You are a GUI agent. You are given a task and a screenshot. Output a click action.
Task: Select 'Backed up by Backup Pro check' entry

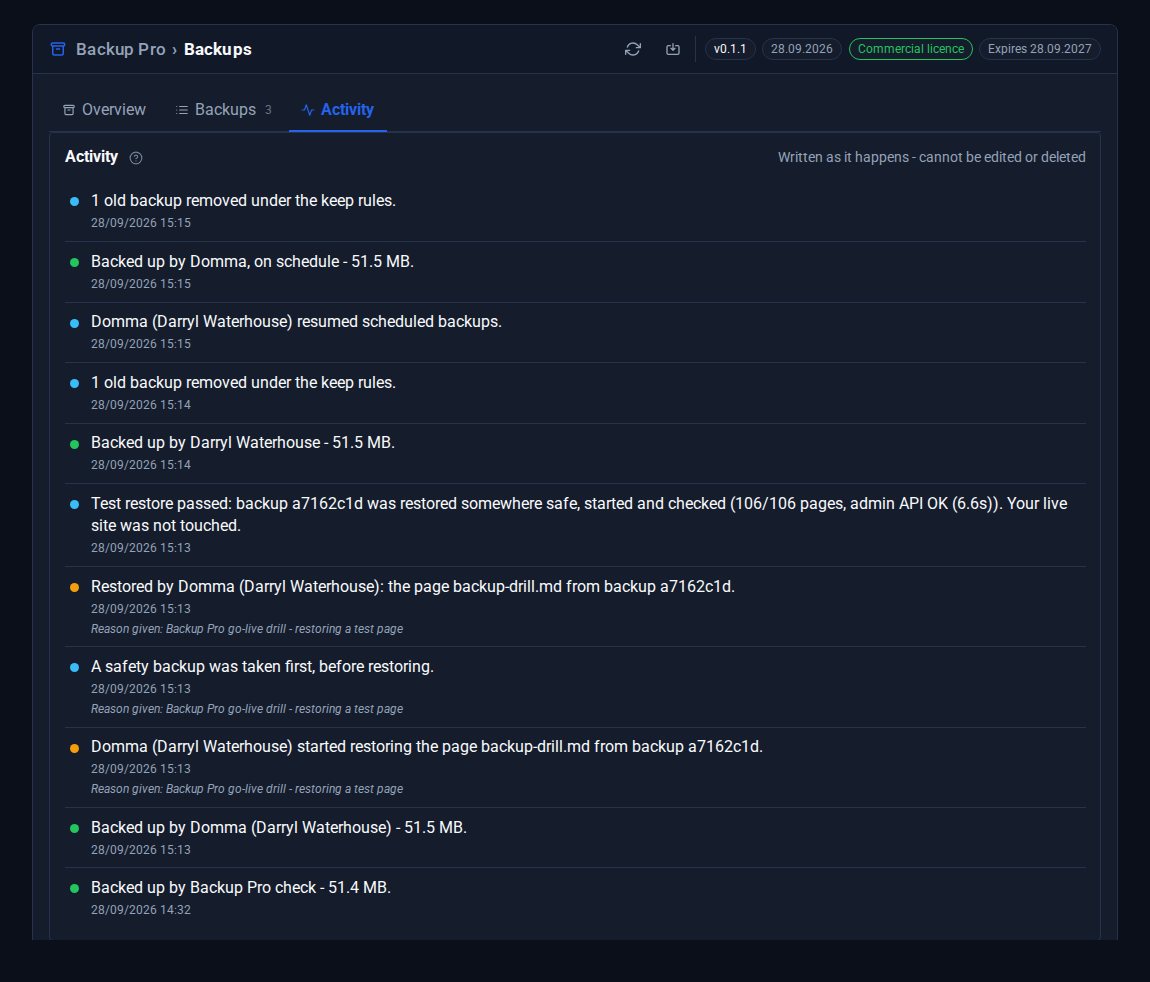coord(575,898)
